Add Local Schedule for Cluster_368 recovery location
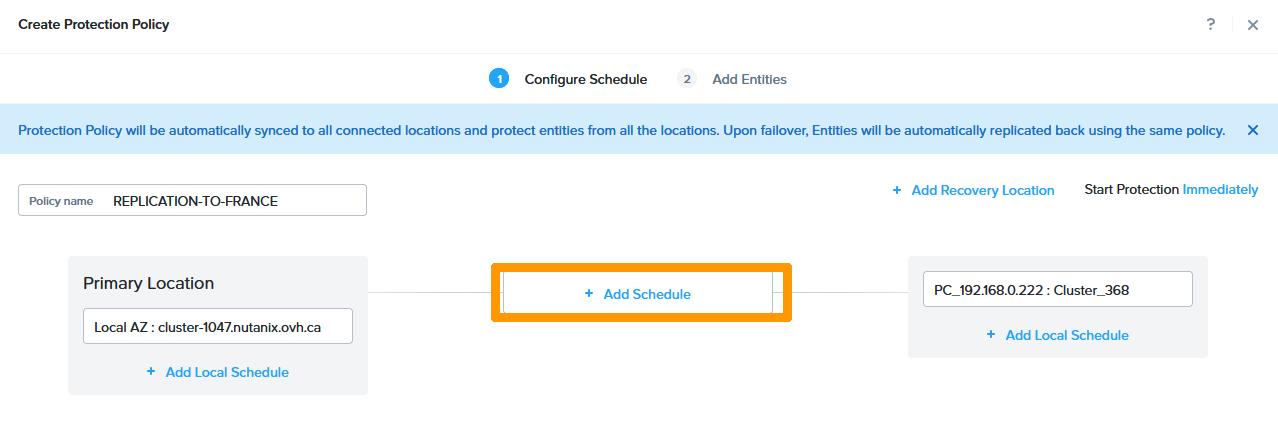 [x=1067, y=335]
